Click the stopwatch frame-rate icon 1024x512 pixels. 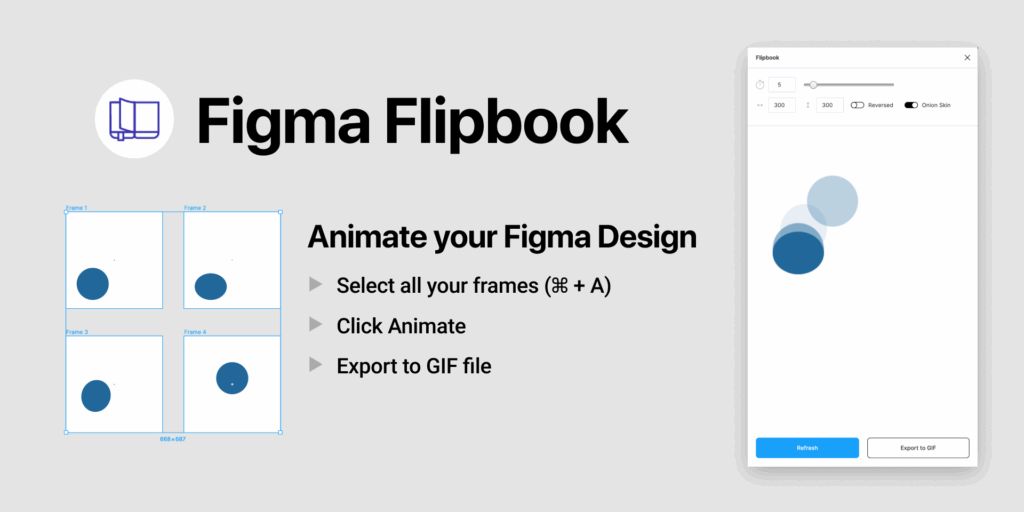pyautogui.click(x=760, y=85)
